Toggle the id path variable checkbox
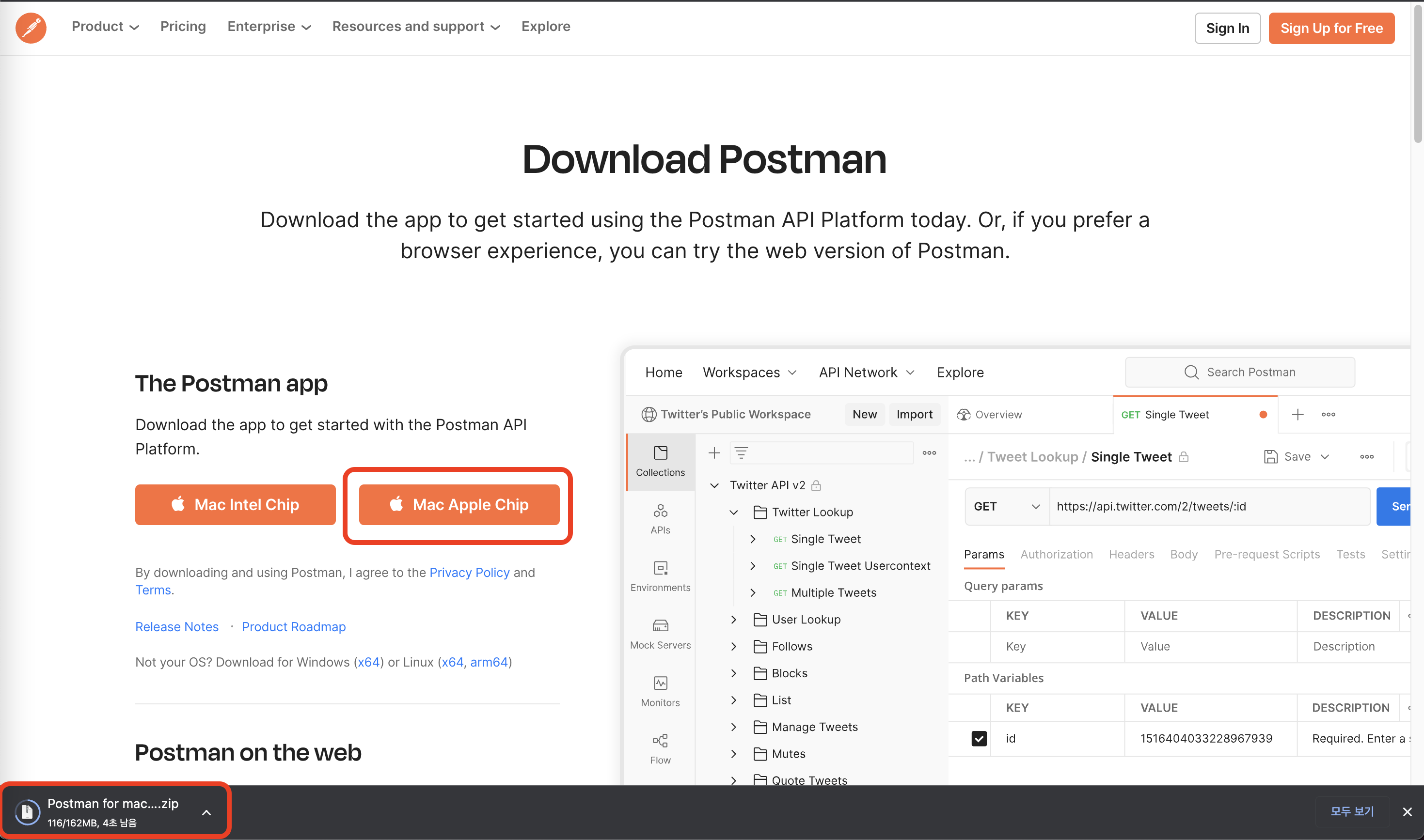 [x=979, y=738]
